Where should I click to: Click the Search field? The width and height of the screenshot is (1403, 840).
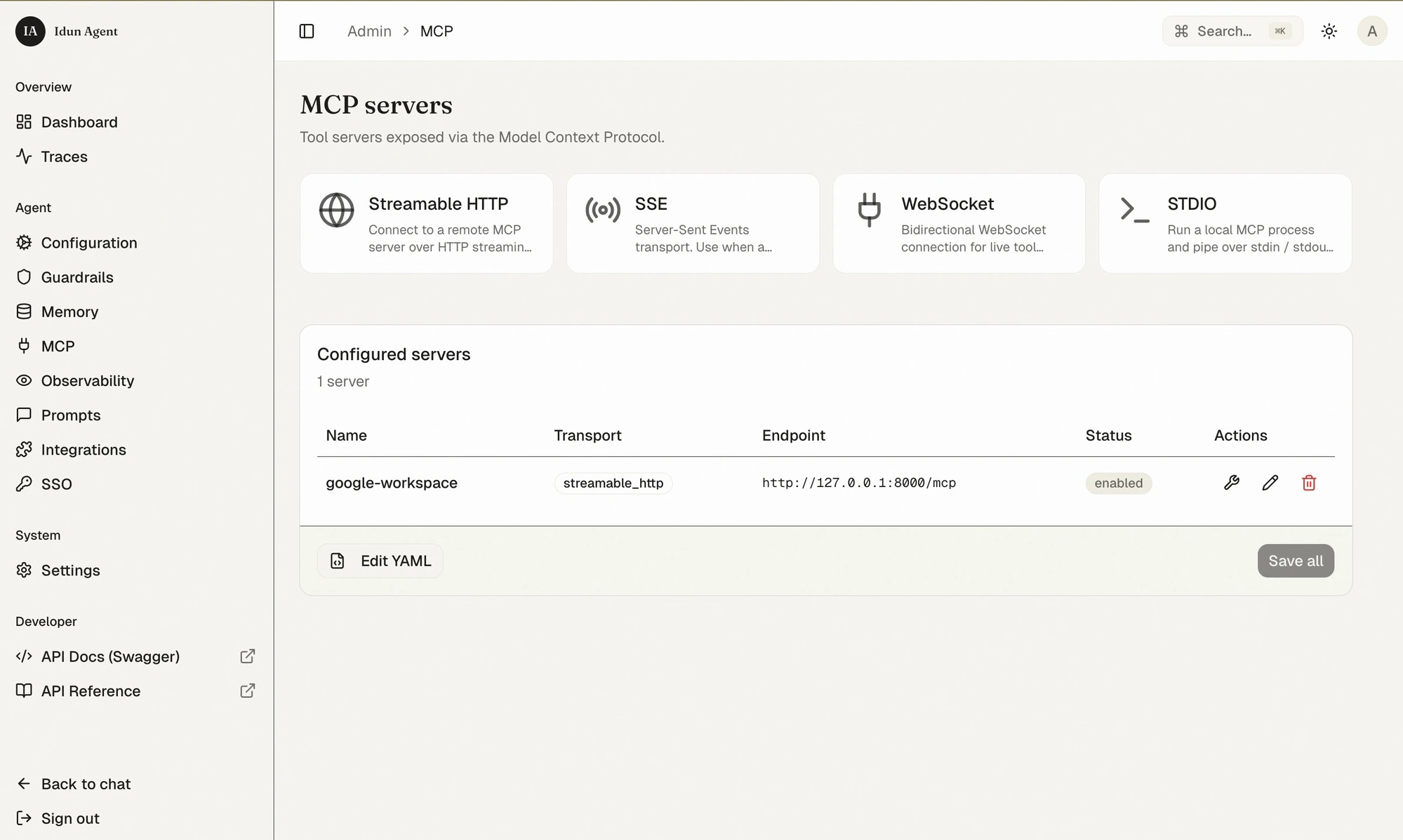click(1232, 31)
